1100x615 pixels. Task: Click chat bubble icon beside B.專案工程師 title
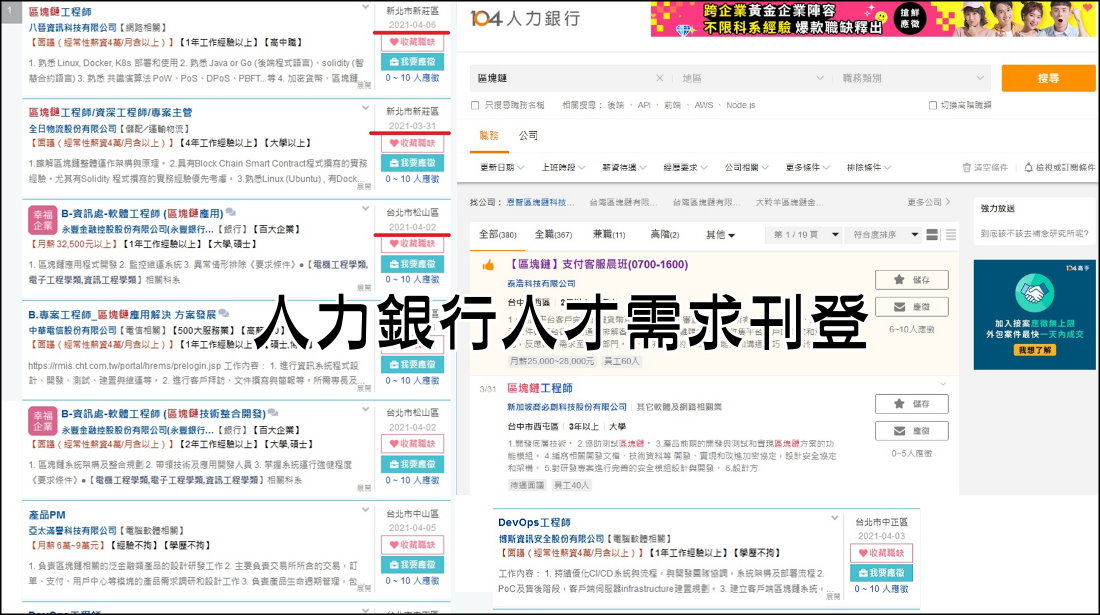224,313
